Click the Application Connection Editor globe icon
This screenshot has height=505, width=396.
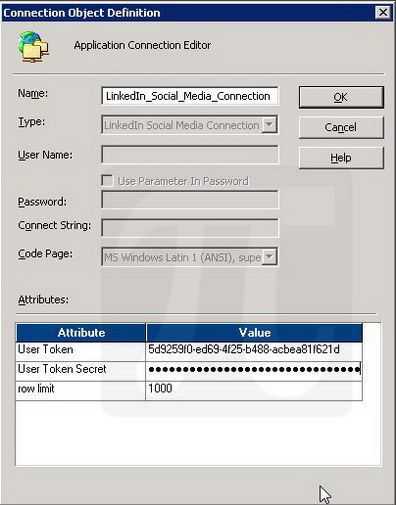[34, 47]
